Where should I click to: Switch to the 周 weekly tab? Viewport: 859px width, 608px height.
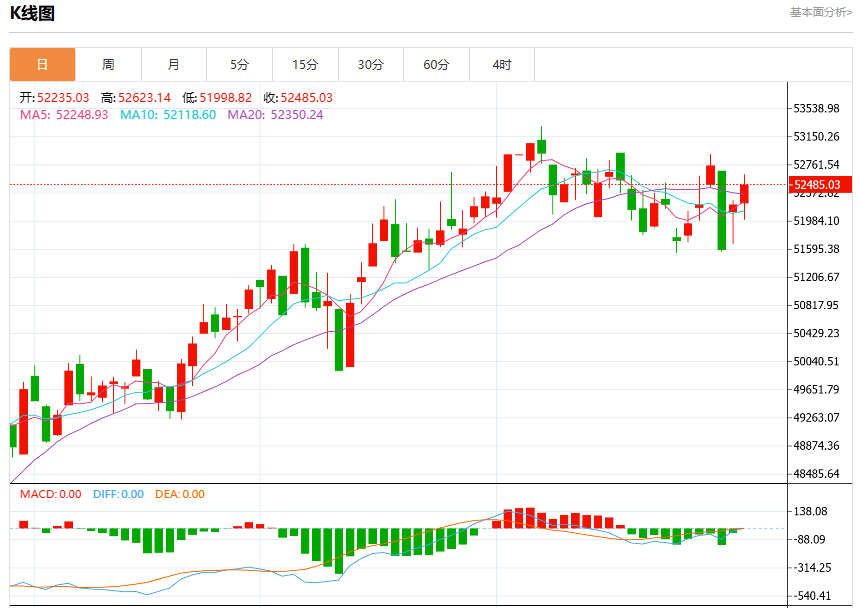pos(108,65)
